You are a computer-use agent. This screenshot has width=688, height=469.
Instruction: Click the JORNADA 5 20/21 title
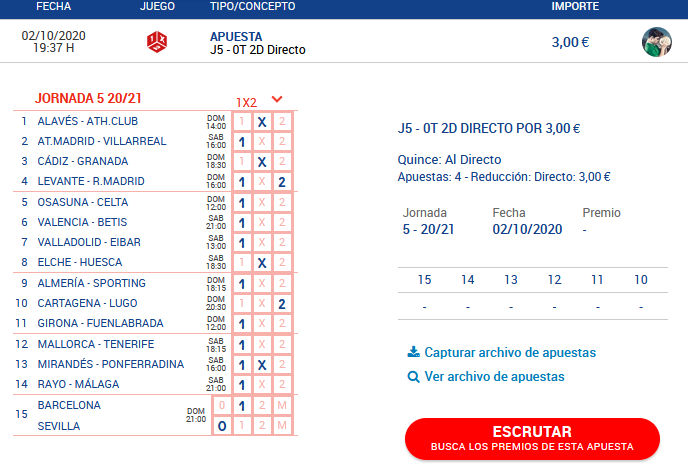point(88,98)
